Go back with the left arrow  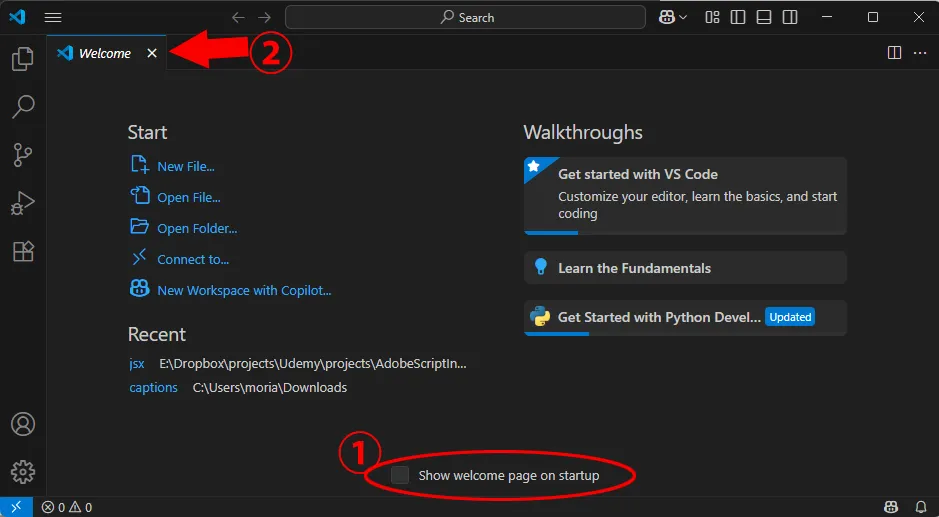pos(238,17)
